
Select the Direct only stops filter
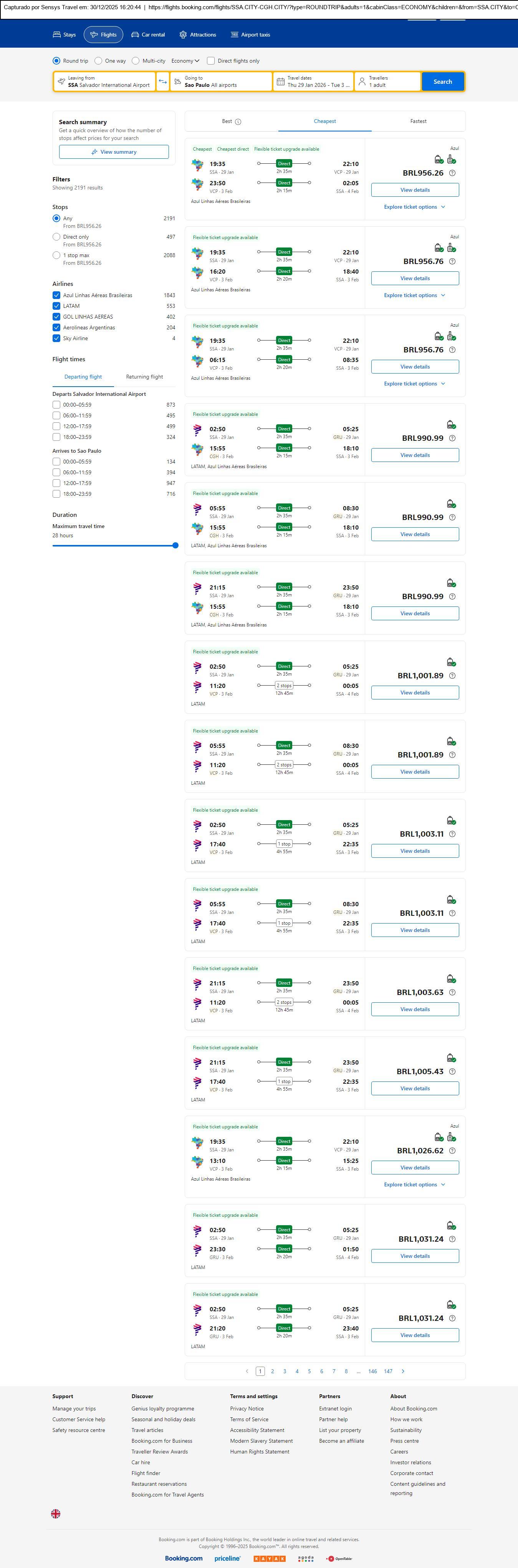coord(56,237)
